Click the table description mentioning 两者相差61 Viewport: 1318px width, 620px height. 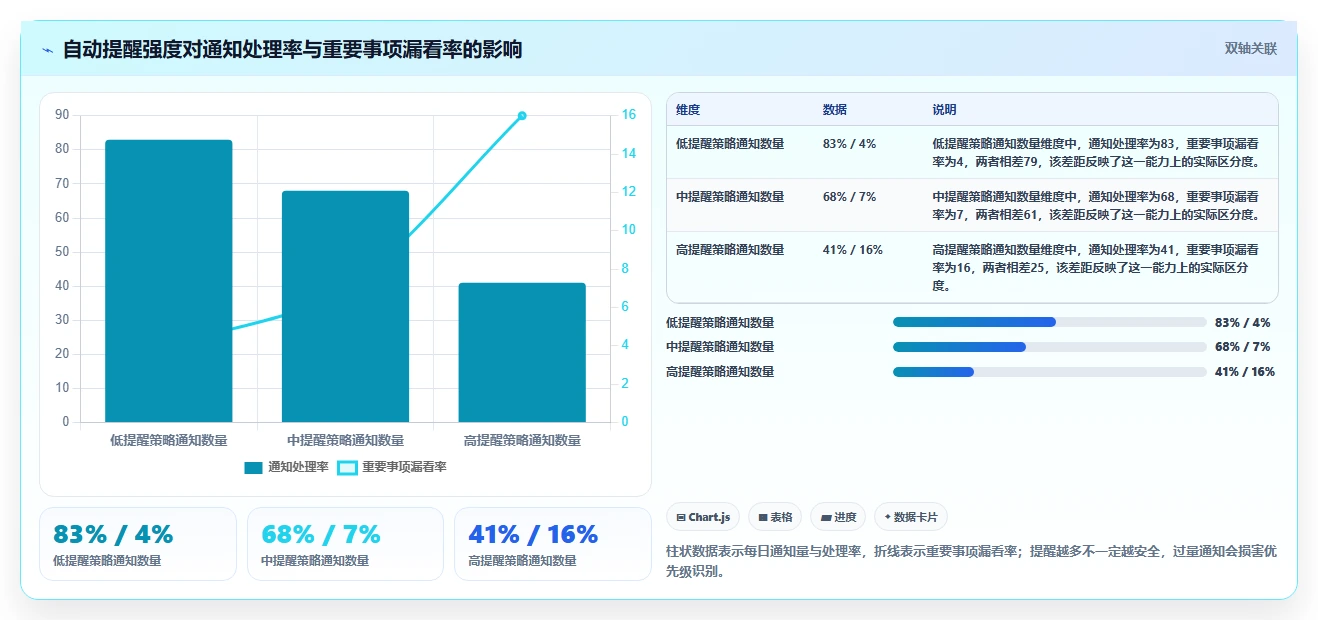[1096, 205]
